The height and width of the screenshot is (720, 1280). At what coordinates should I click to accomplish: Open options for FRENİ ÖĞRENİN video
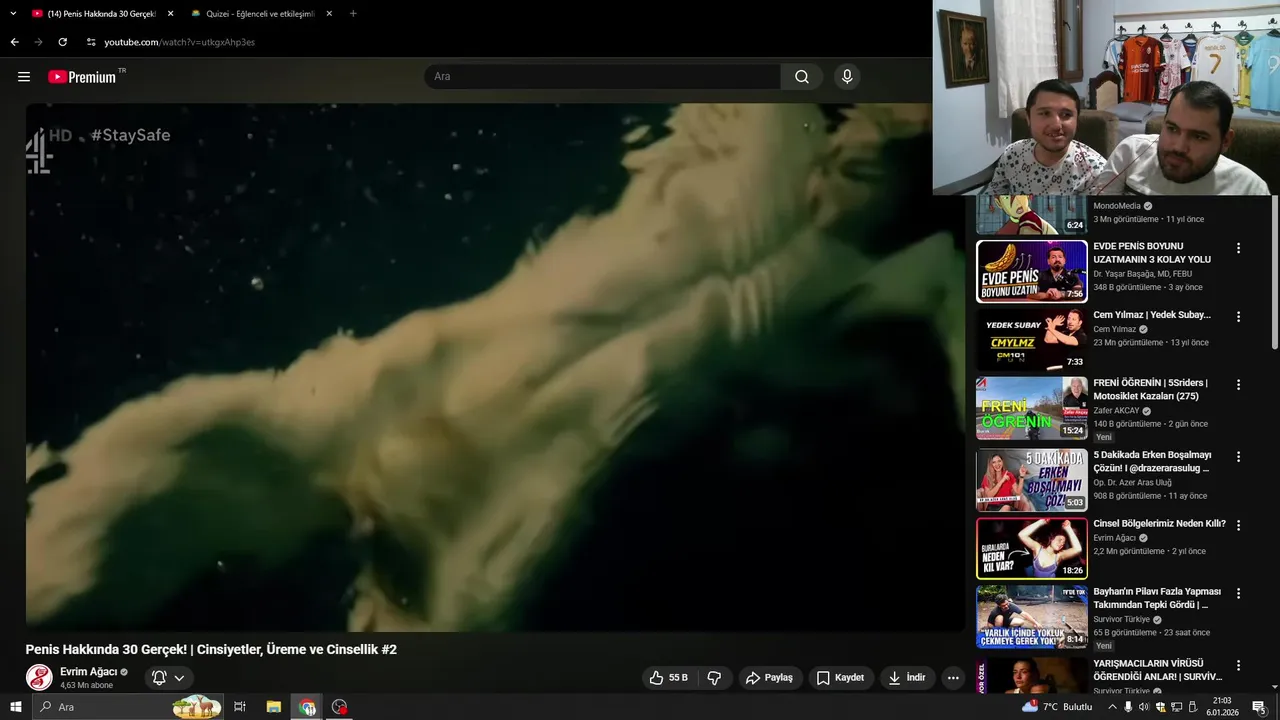point(1238,384)
